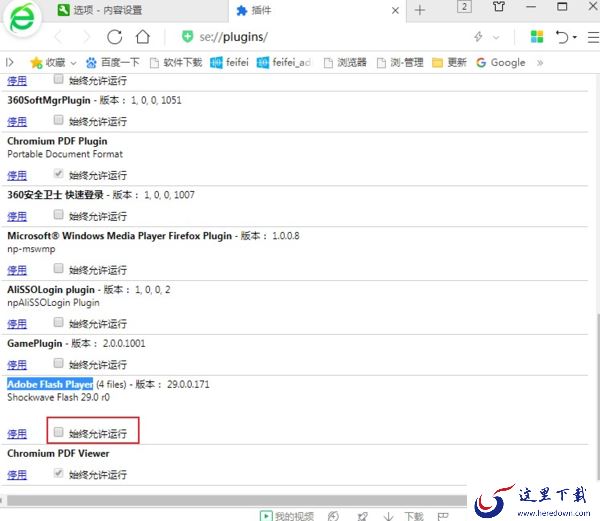
Task: Open the skin shirt icon
Action: click(x=499, y=7)
